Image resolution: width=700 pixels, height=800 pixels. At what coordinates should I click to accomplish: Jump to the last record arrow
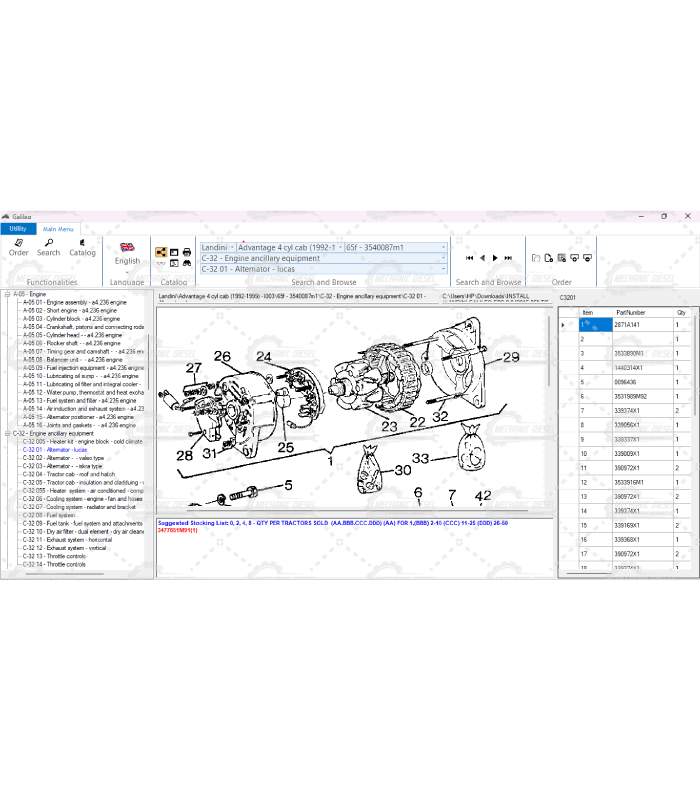tap(509, 258)
